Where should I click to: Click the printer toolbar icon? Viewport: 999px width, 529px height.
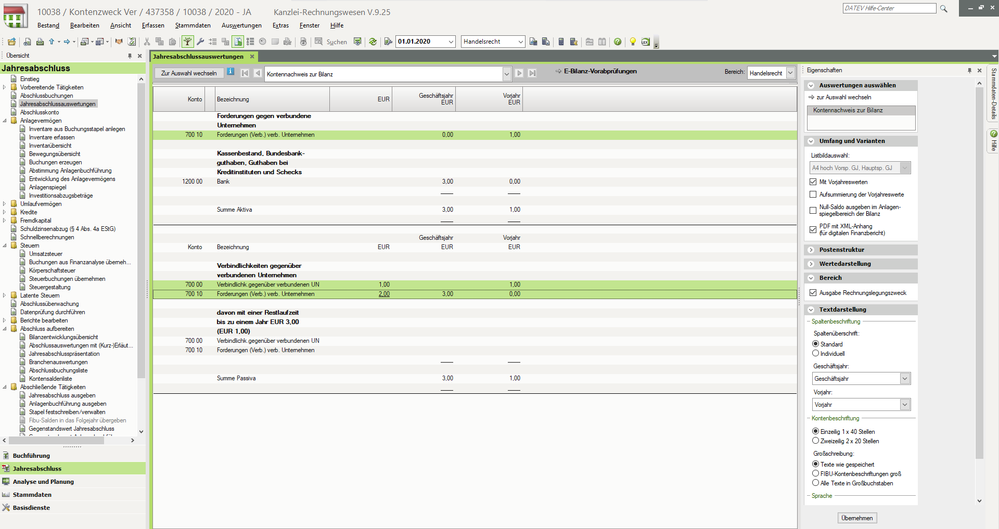(x=40, y=41)
